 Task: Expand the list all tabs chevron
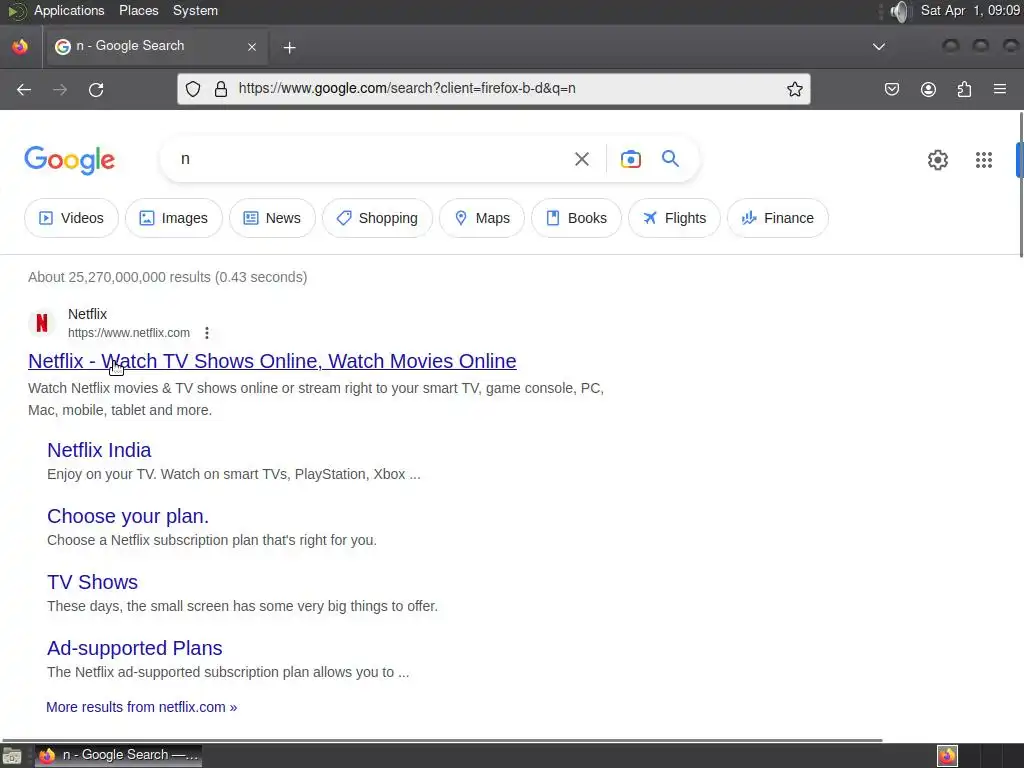pos(879,46)
